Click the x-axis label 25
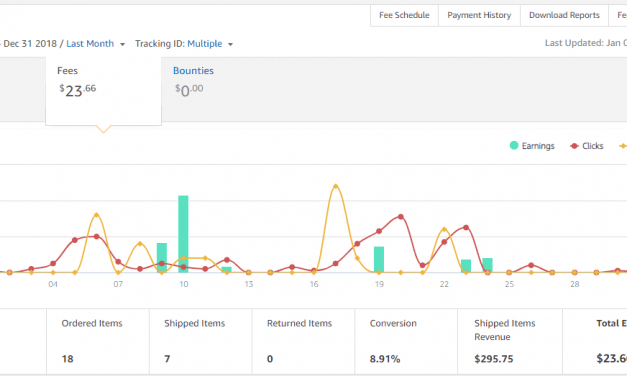 509,284
